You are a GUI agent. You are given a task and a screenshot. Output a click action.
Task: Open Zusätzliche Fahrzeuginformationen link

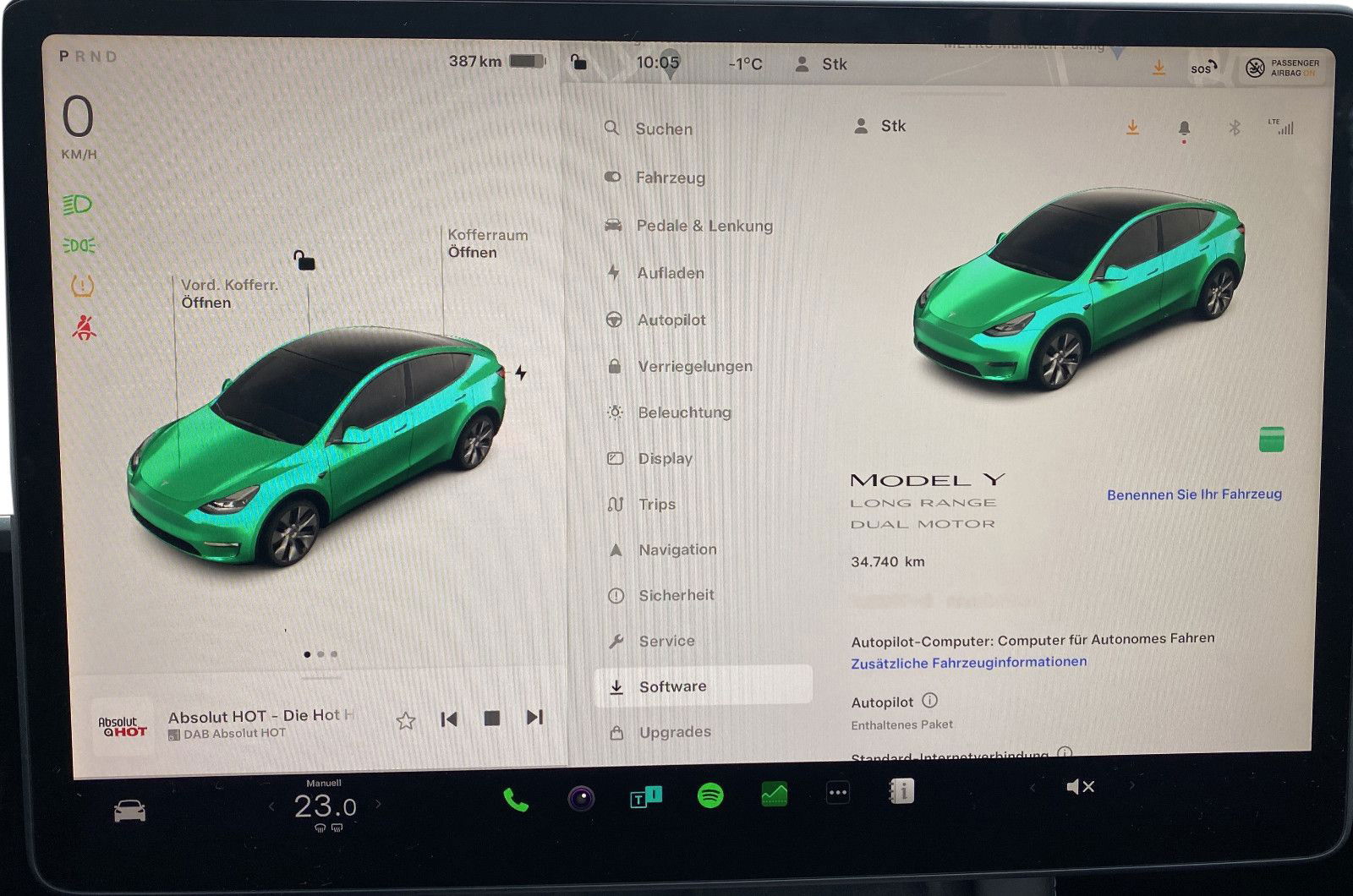969,663
